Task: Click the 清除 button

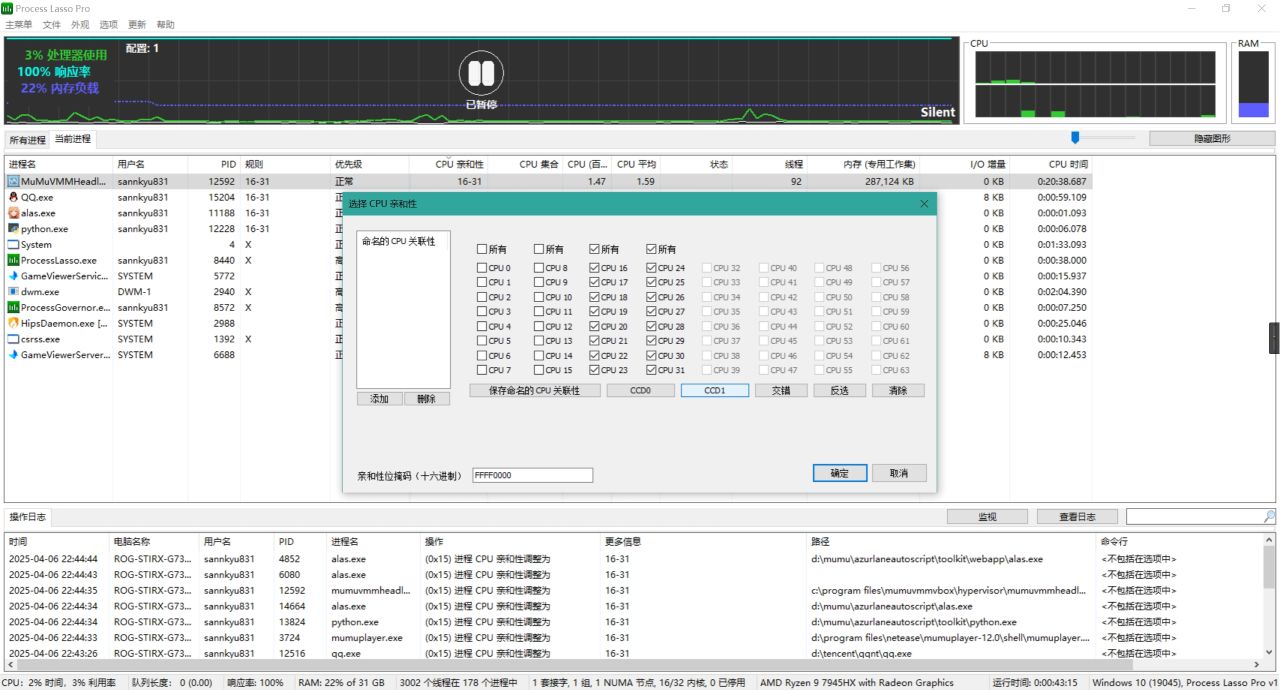Action: click(898, 390)
